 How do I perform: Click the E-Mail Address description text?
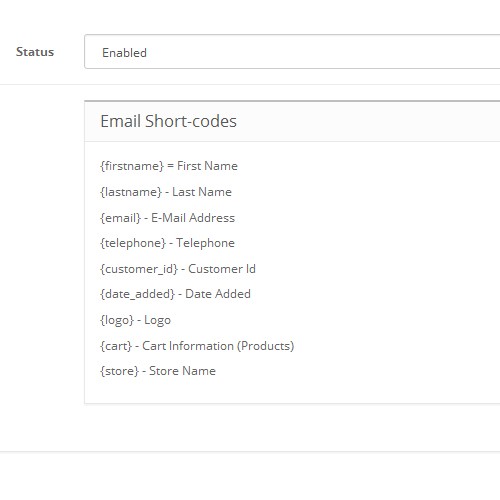pos(193,218)
